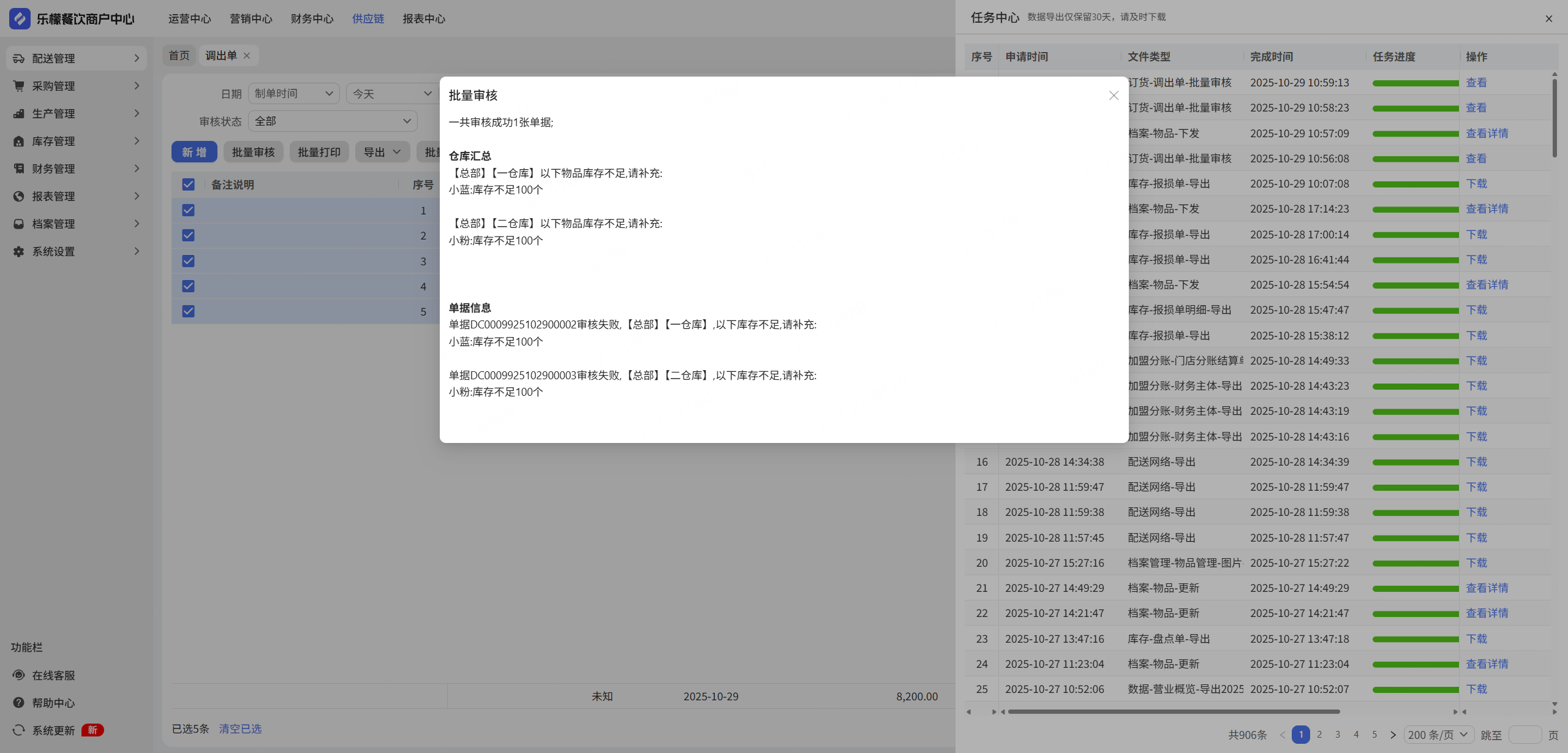Uncheck the checkbox for row 1
The image size is (1568, 753).
(x=188, y=210)
